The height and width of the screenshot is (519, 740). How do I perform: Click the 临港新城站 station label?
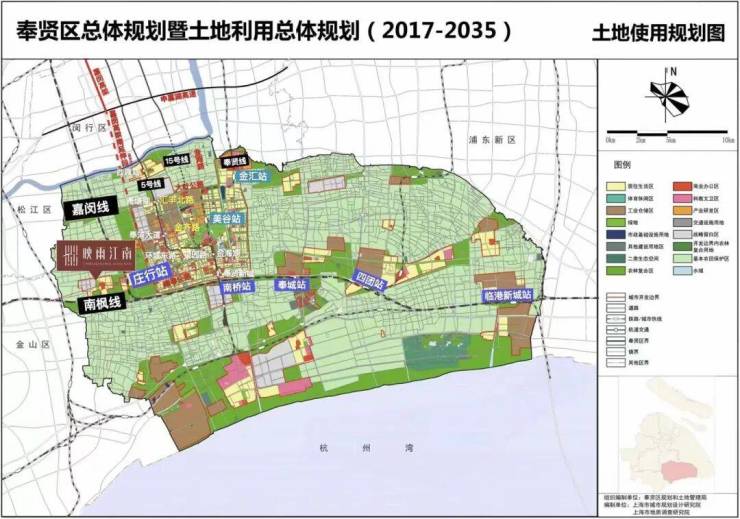[507, 296]
